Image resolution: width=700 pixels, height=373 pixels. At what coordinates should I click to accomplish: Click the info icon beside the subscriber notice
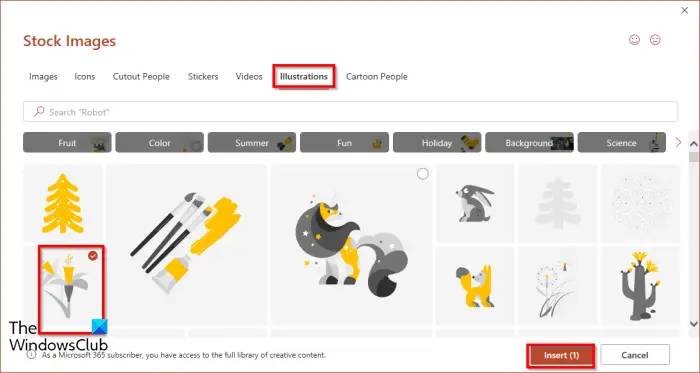click(x=31, y=355)
